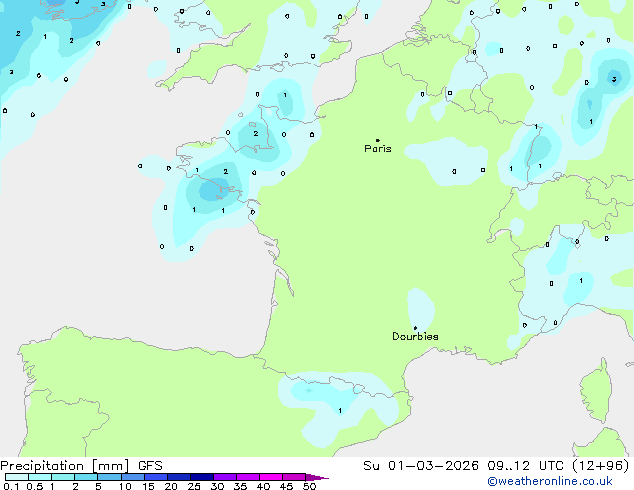Screen dimensions: 634x490
Task: Click the legend value 50
Action: [310, 486]
